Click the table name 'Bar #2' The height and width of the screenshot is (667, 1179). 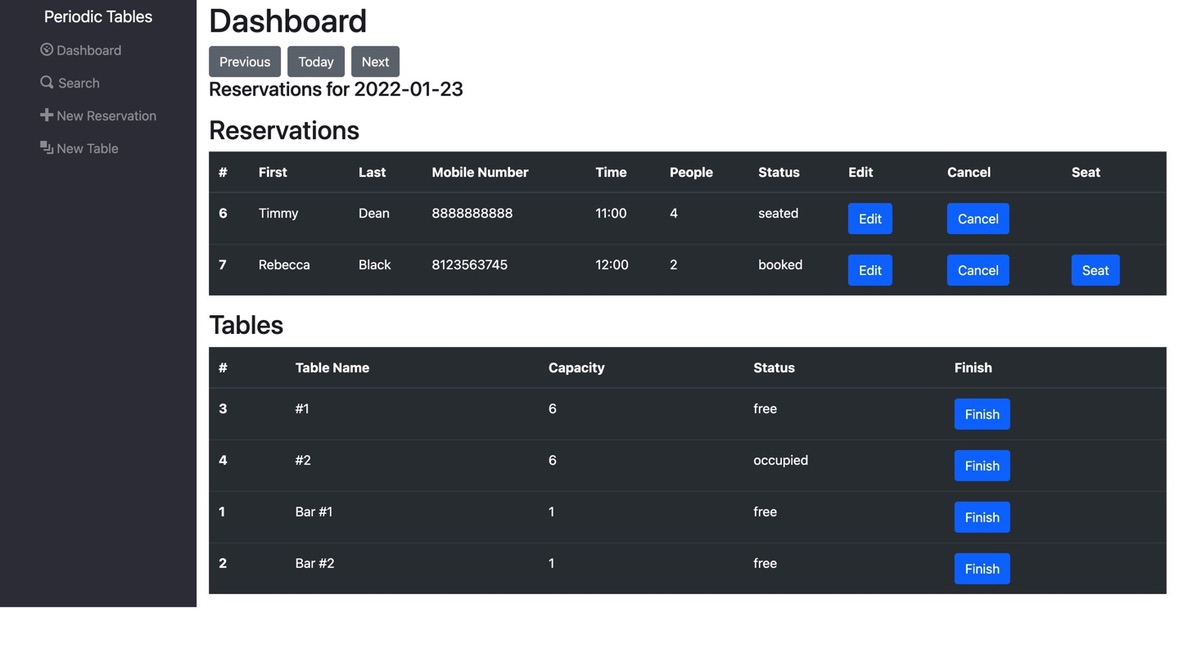(x=314, y=563)
